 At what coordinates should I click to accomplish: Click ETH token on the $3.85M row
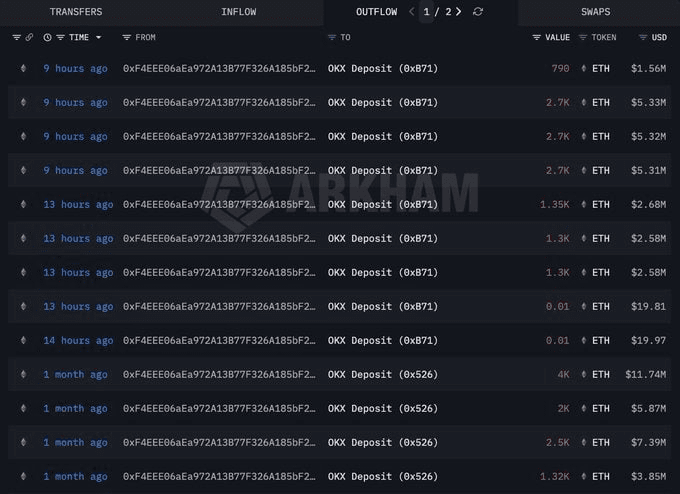click(600, 476)
